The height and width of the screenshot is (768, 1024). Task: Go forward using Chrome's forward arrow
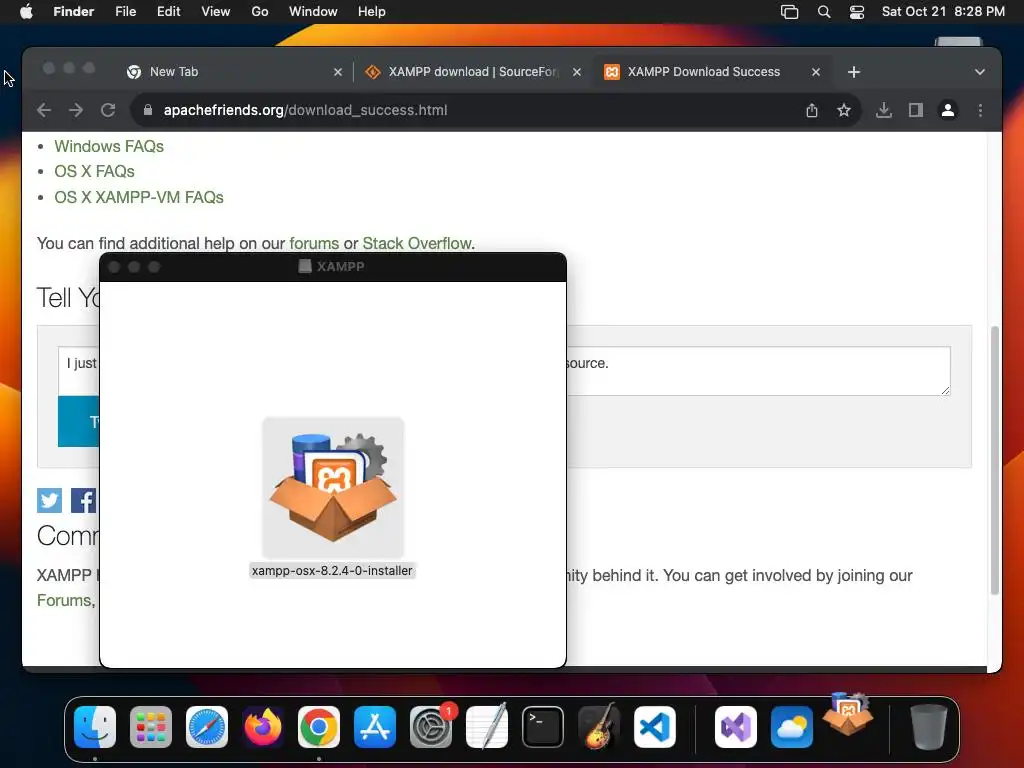click(76, 110)
